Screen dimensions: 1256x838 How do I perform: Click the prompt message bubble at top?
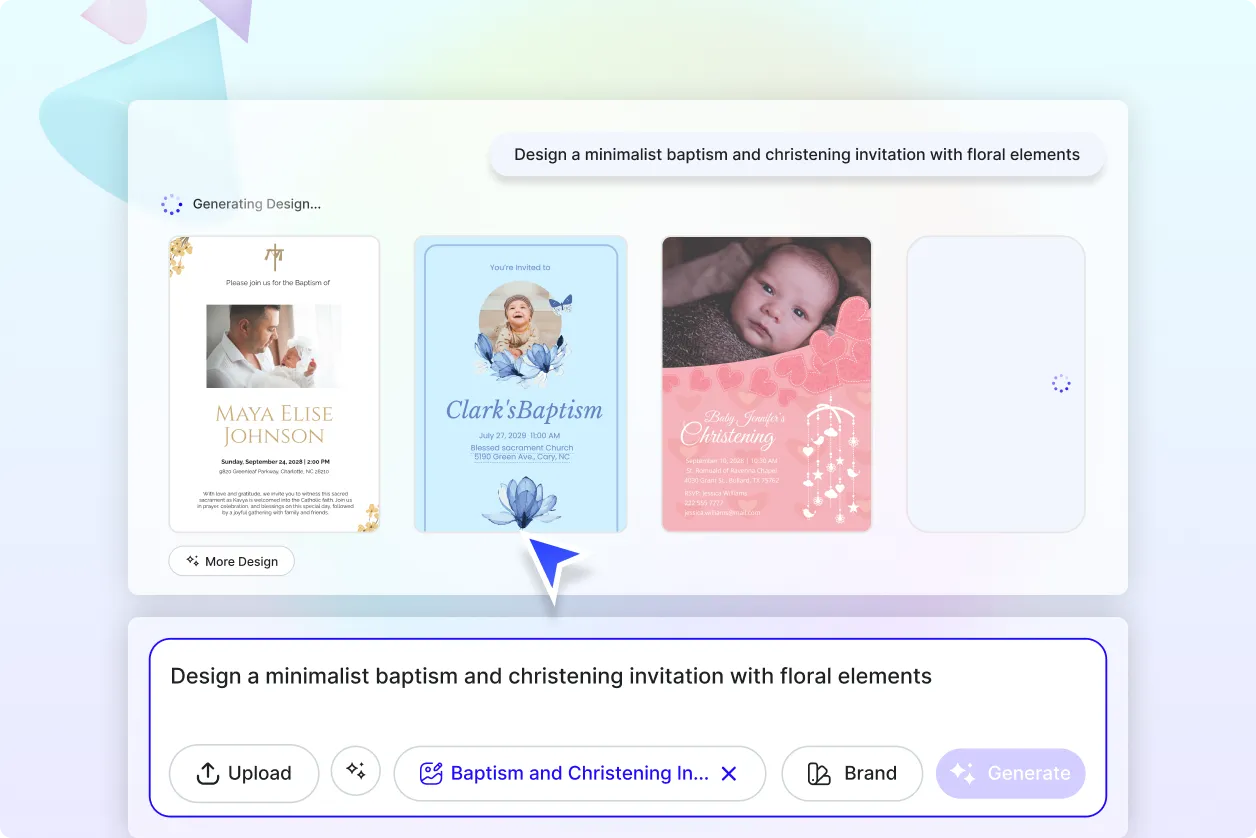pos(796,155)
